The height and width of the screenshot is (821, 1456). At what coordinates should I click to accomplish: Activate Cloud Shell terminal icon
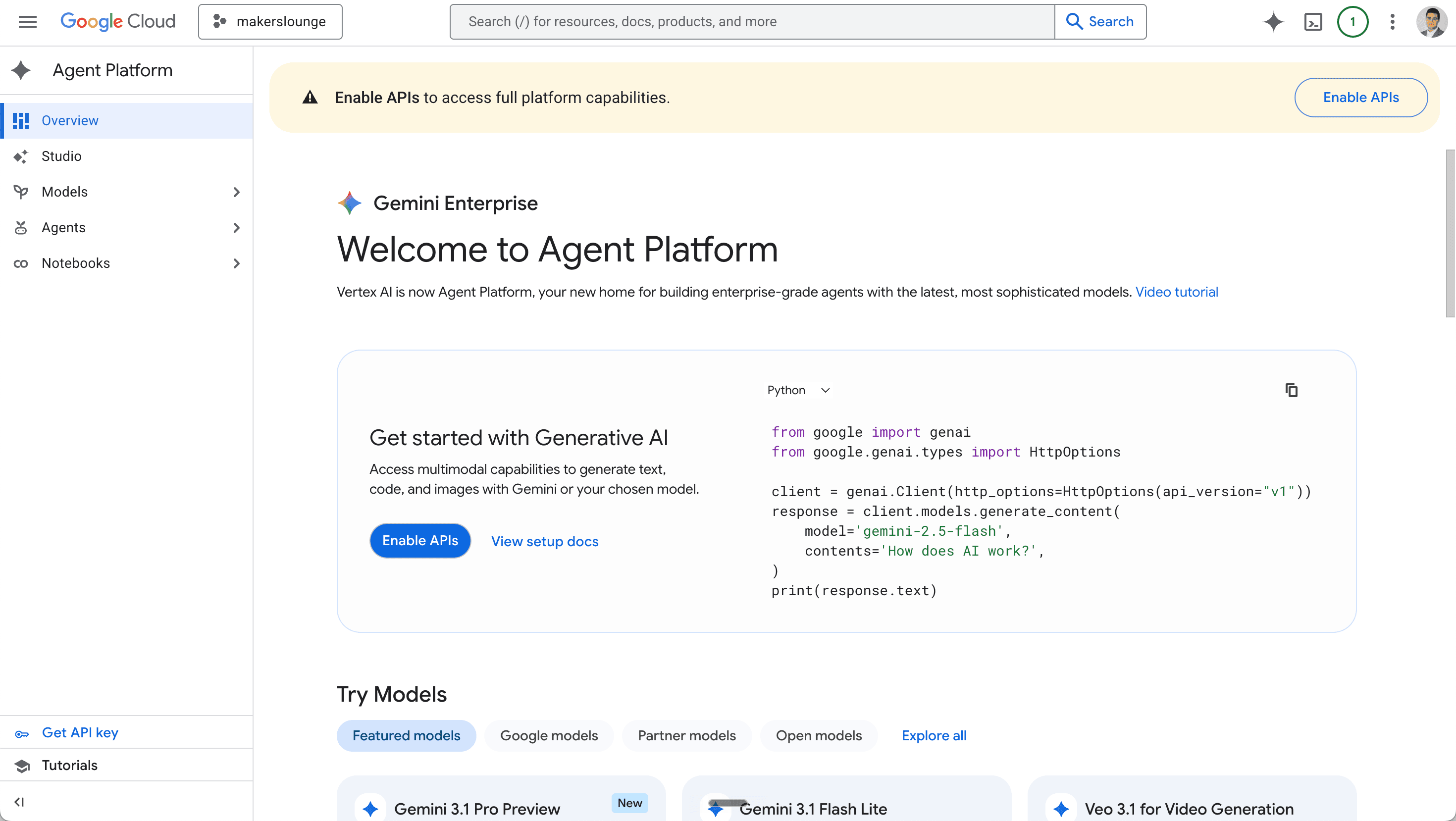(1313, 21)
